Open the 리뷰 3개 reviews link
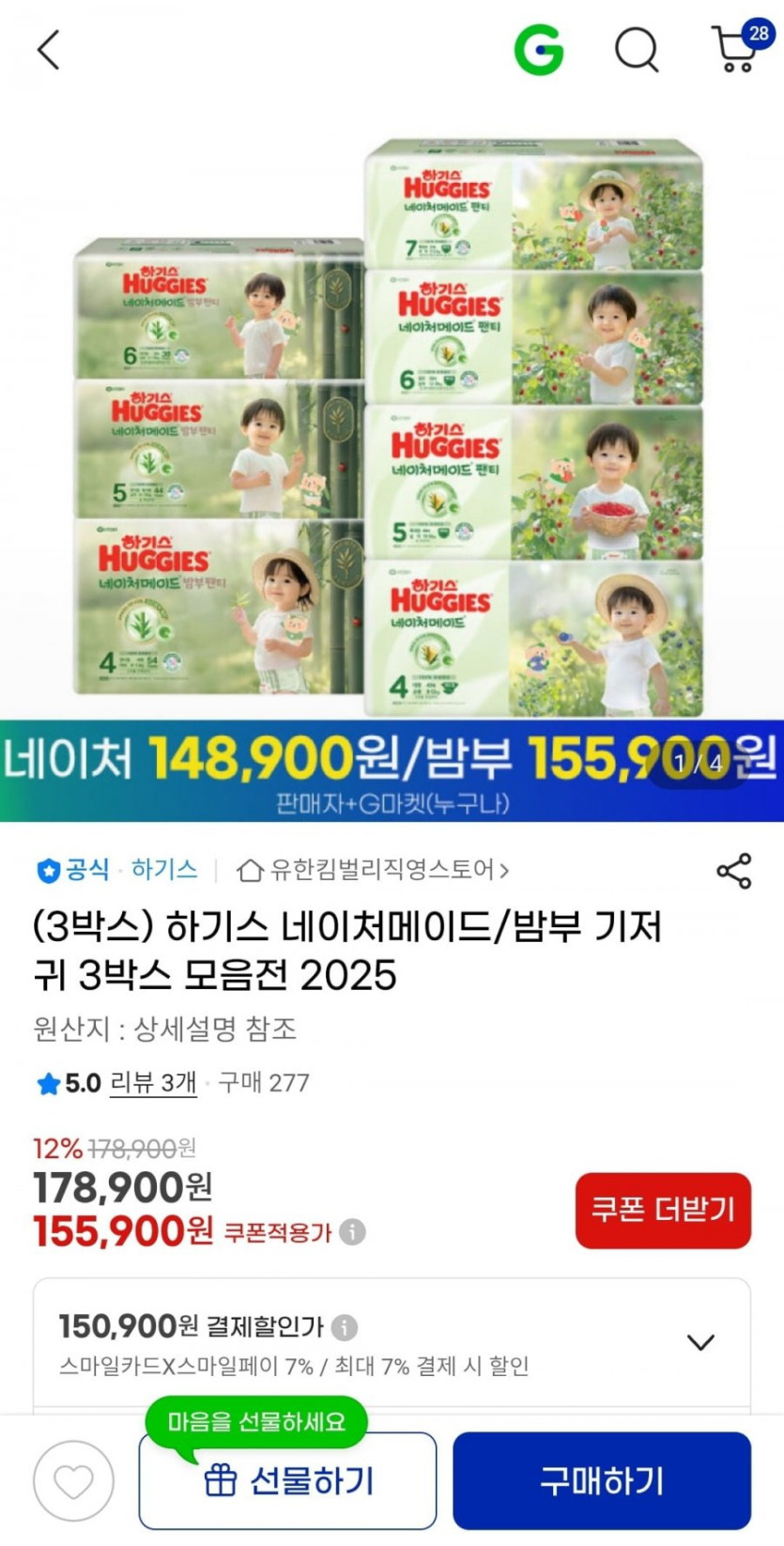The image size is (784, 1546). point(153,1083)
